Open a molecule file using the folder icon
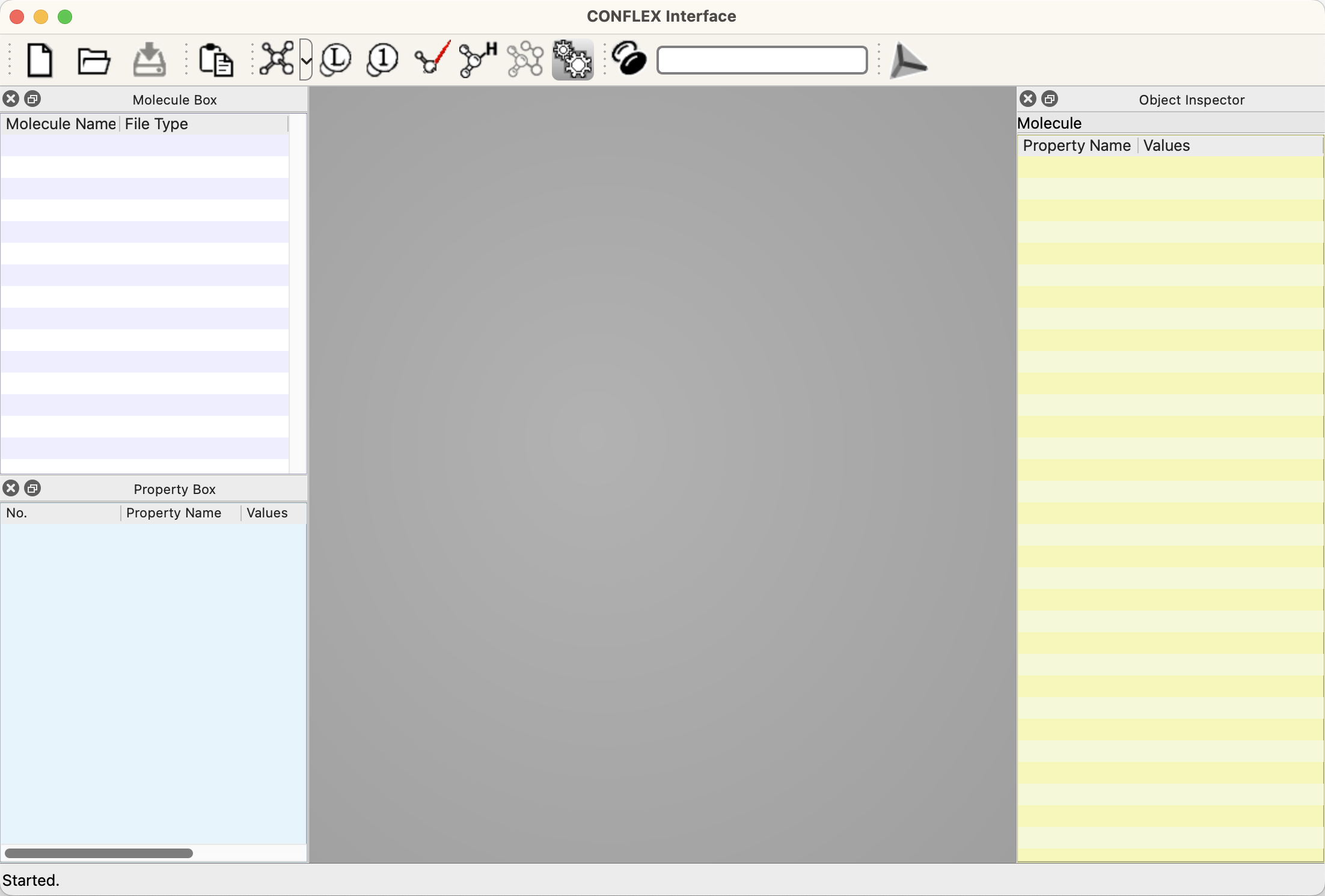This screenshot has height=896, width=1325. (94, 60)
